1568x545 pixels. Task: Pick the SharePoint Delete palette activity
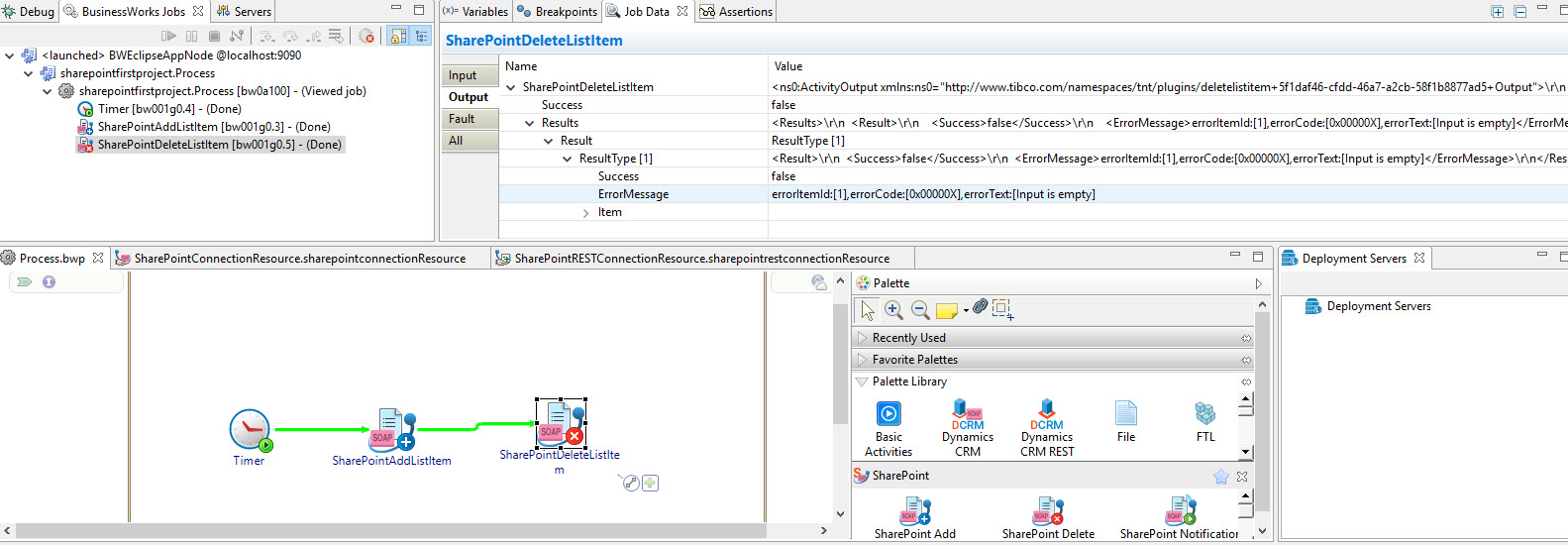[1048, 518]
